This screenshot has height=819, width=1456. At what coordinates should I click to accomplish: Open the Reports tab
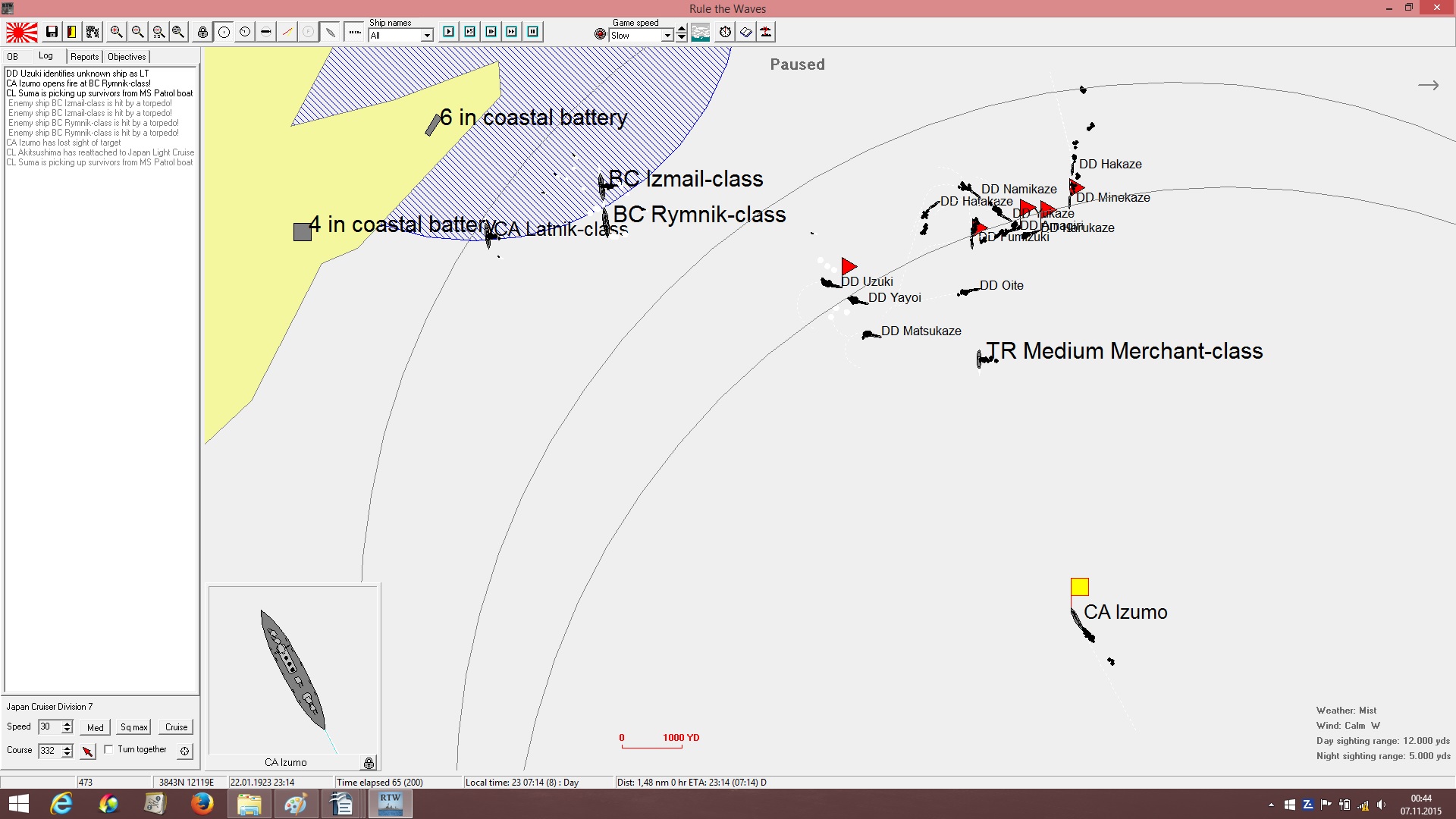coord(85,57)
